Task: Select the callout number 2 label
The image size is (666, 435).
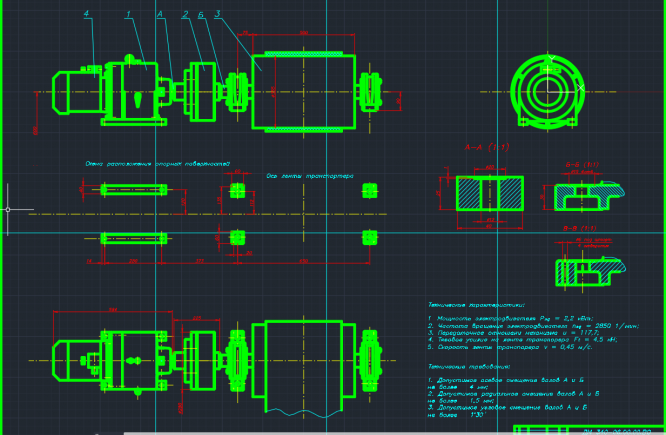Action: tap(185, 14)
